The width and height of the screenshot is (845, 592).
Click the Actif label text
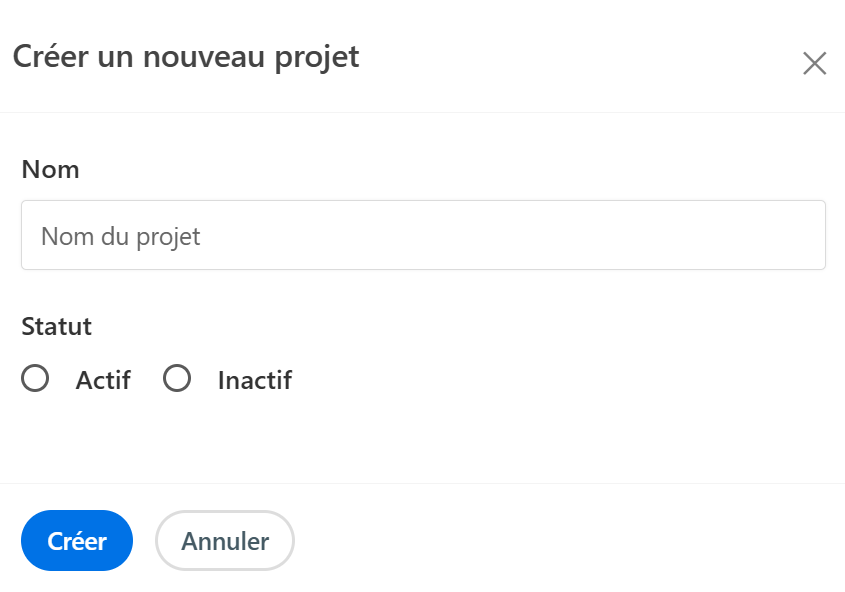click(103, 381)
